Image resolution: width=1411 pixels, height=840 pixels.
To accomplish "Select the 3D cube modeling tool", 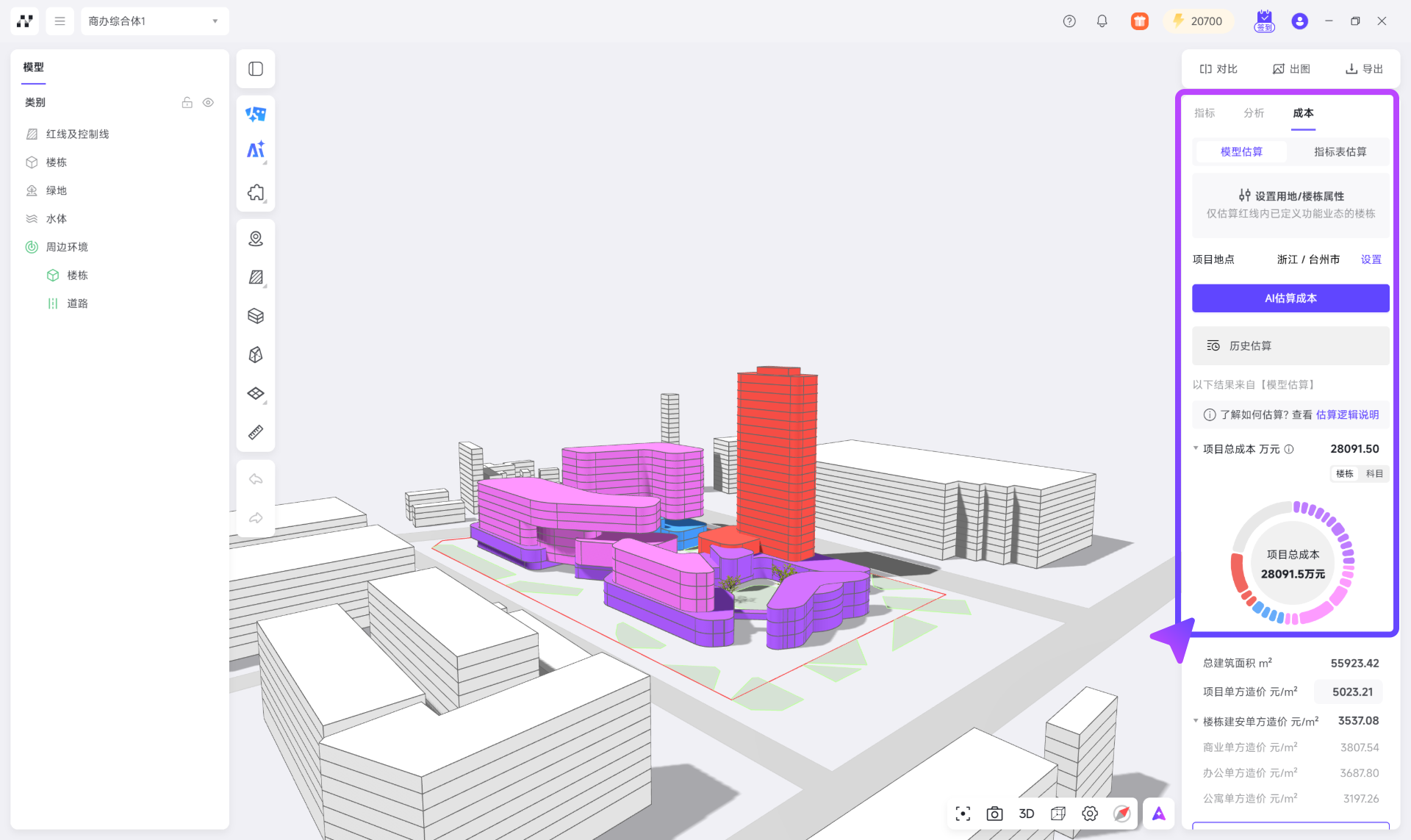I will click(x=256, y=355).
